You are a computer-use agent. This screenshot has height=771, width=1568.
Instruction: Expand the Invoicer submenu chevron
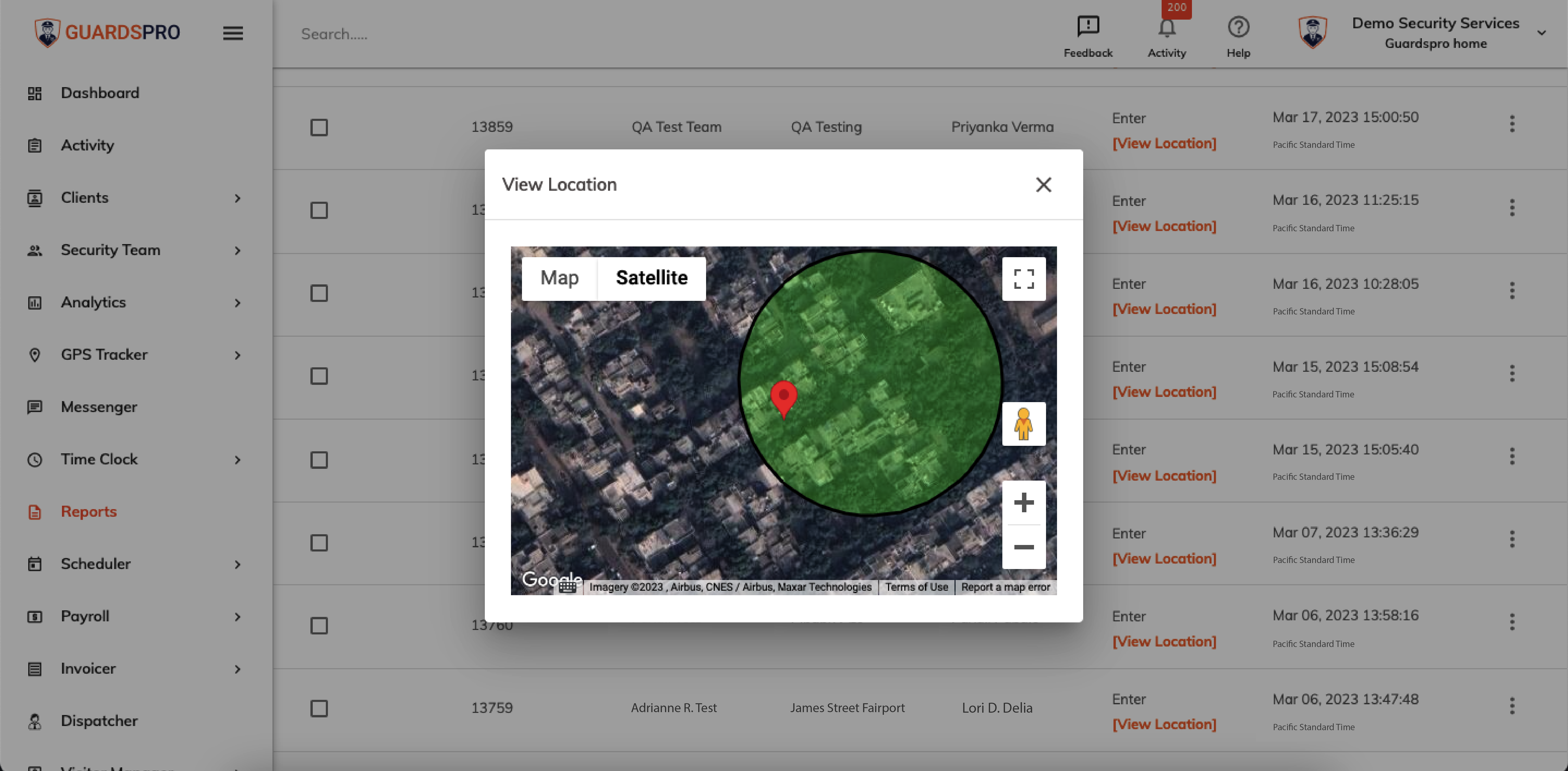click(x=237, y=669)
